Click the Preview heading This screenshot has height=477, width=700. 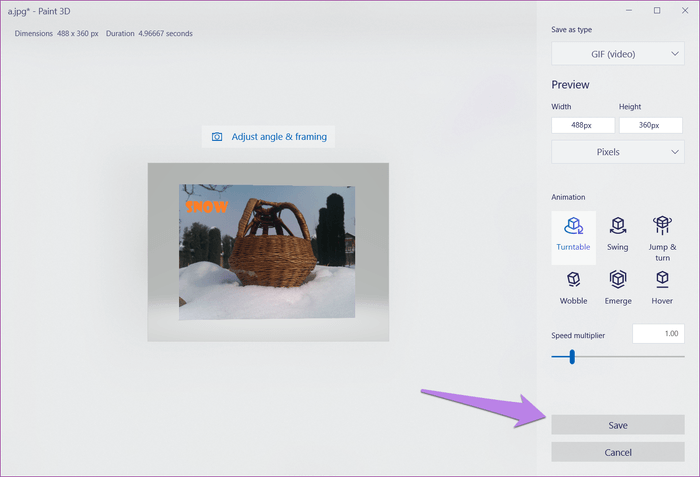click(570, 85)
